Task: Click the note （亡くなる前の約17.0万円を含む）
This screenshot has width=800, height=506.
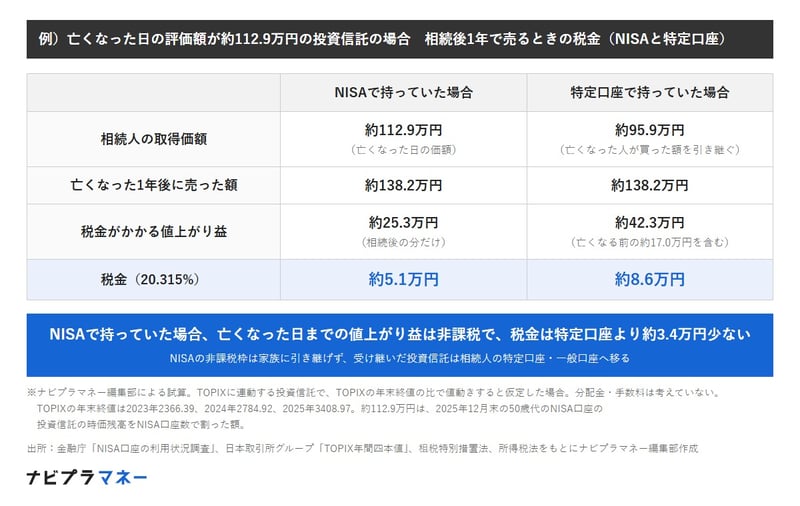Action: (649, 242)
